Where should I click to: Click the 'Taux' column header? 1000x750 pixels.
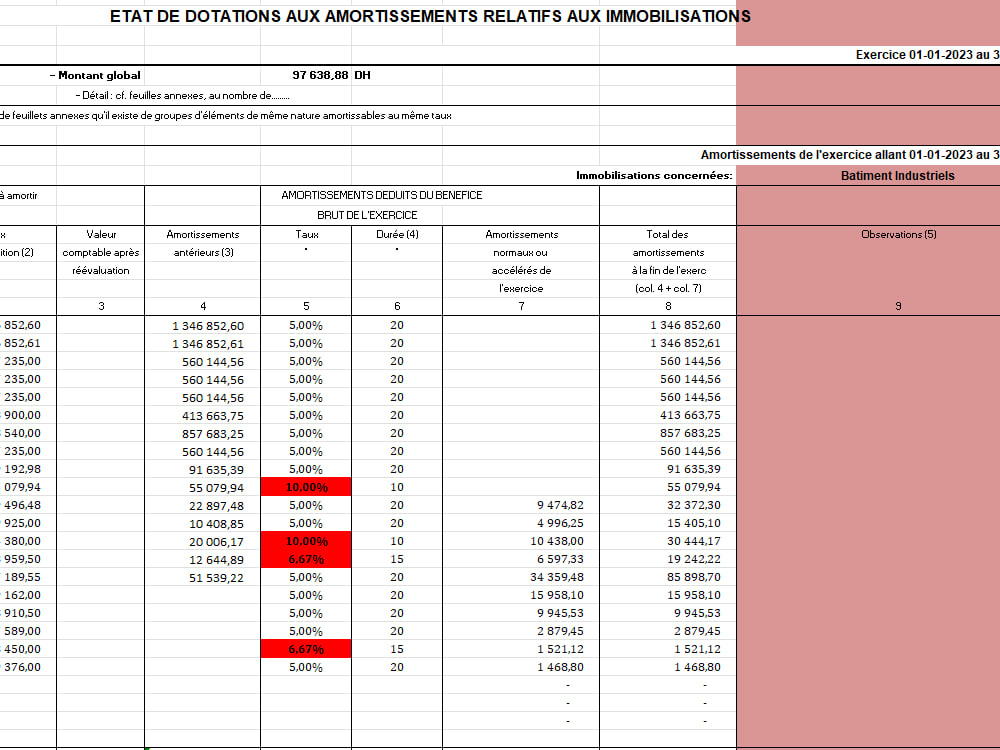pos(306,234)
